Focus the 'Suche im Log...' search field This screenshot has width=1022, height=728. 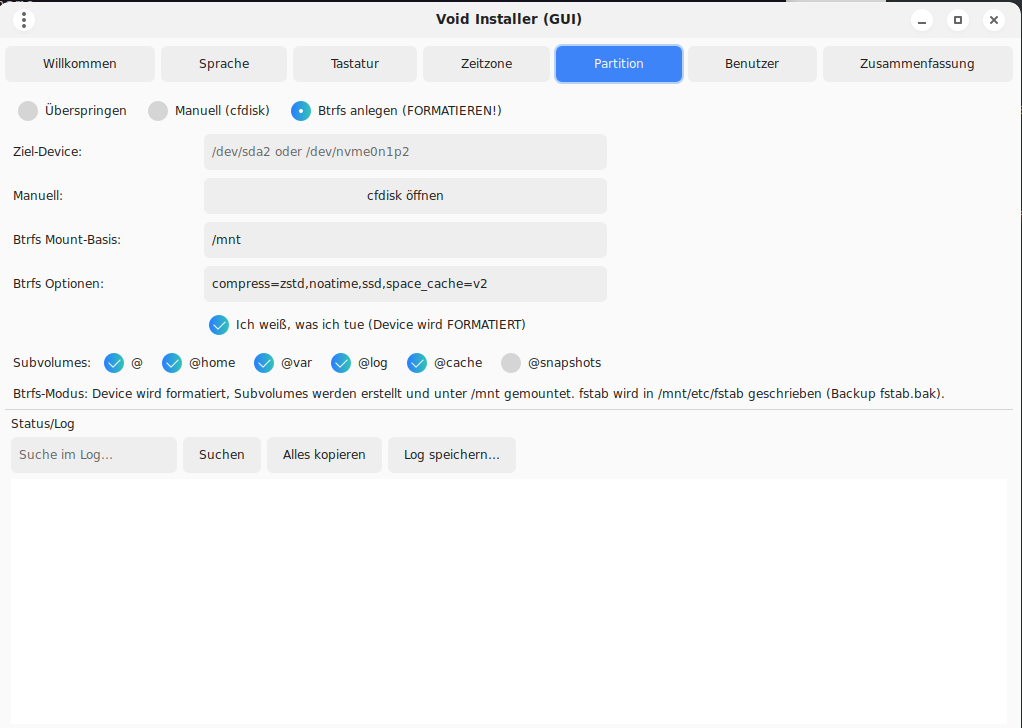94,455
